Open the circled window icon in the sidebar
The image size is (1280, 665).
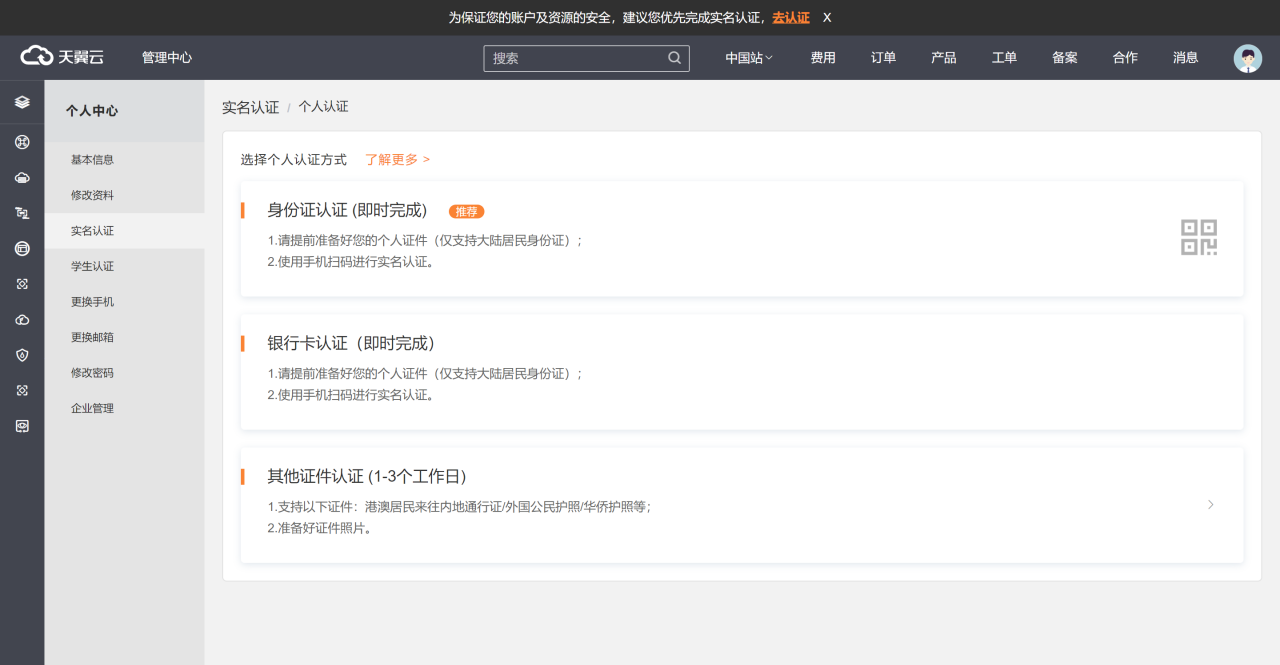click(x=22, y=248)
